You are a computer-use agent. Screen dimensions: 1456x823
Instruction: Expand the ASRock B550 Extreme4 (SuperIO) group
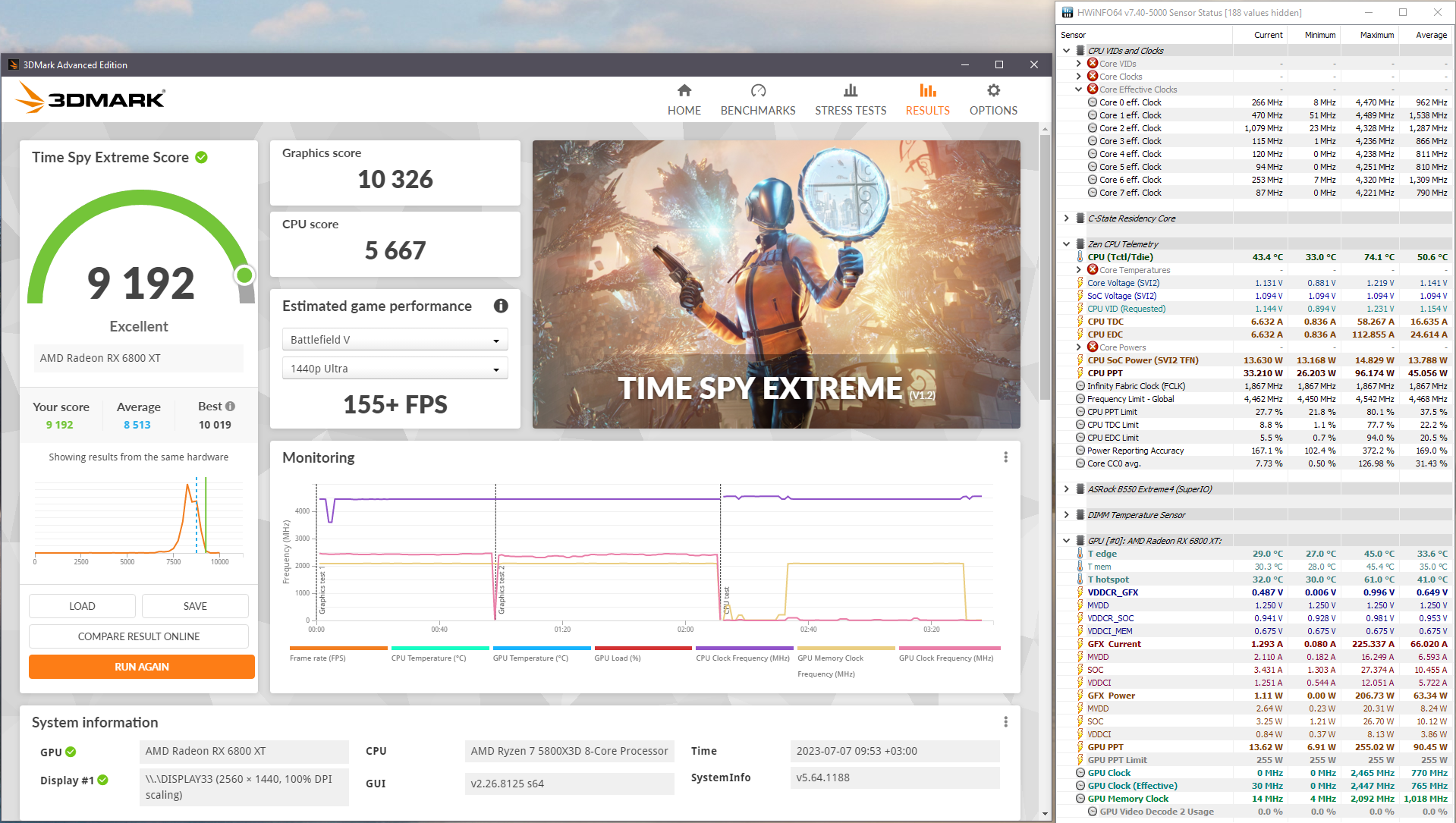pyautogui.click(x=1067, y=489)
